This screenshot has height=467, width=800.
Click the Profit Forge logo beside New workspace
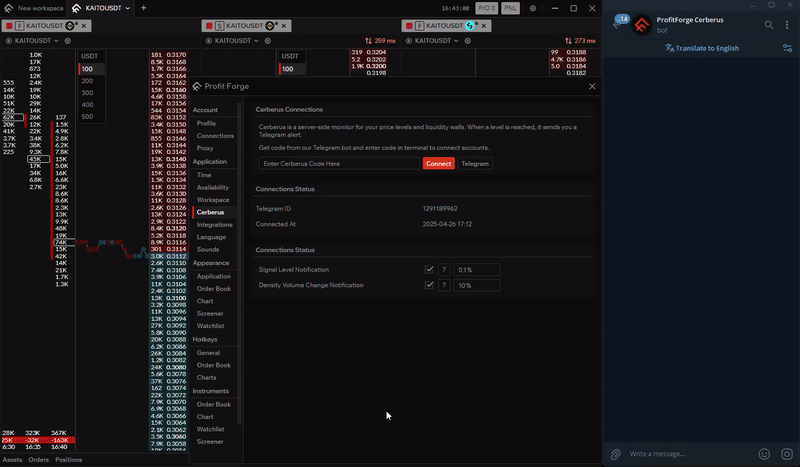pyautogui.click(x=8, y=8)
